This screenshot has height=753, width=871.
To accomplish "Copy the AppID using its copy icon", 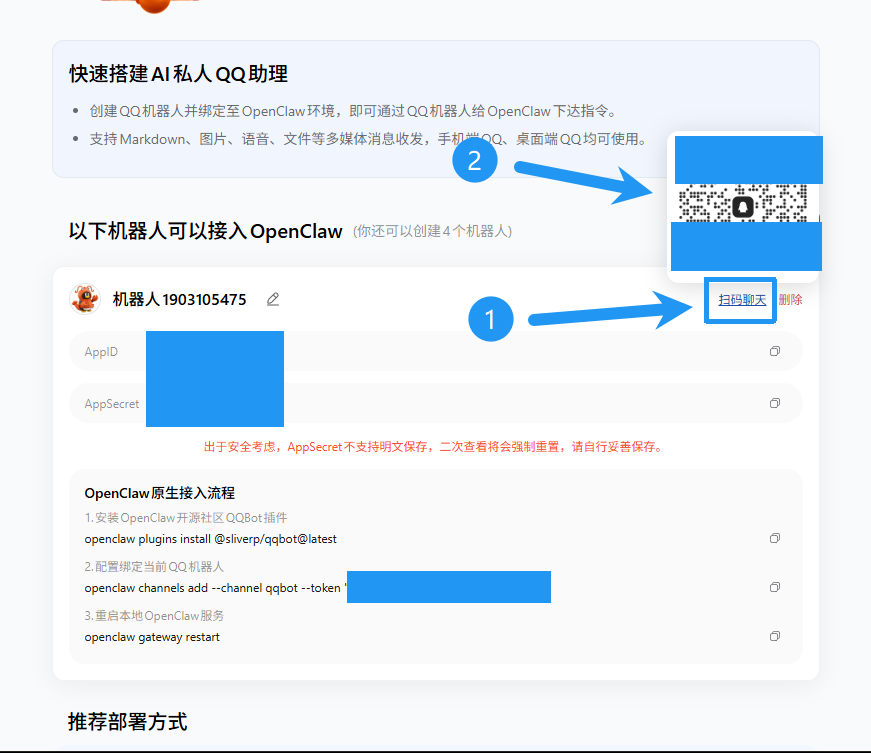I will (x=774, y=351).
